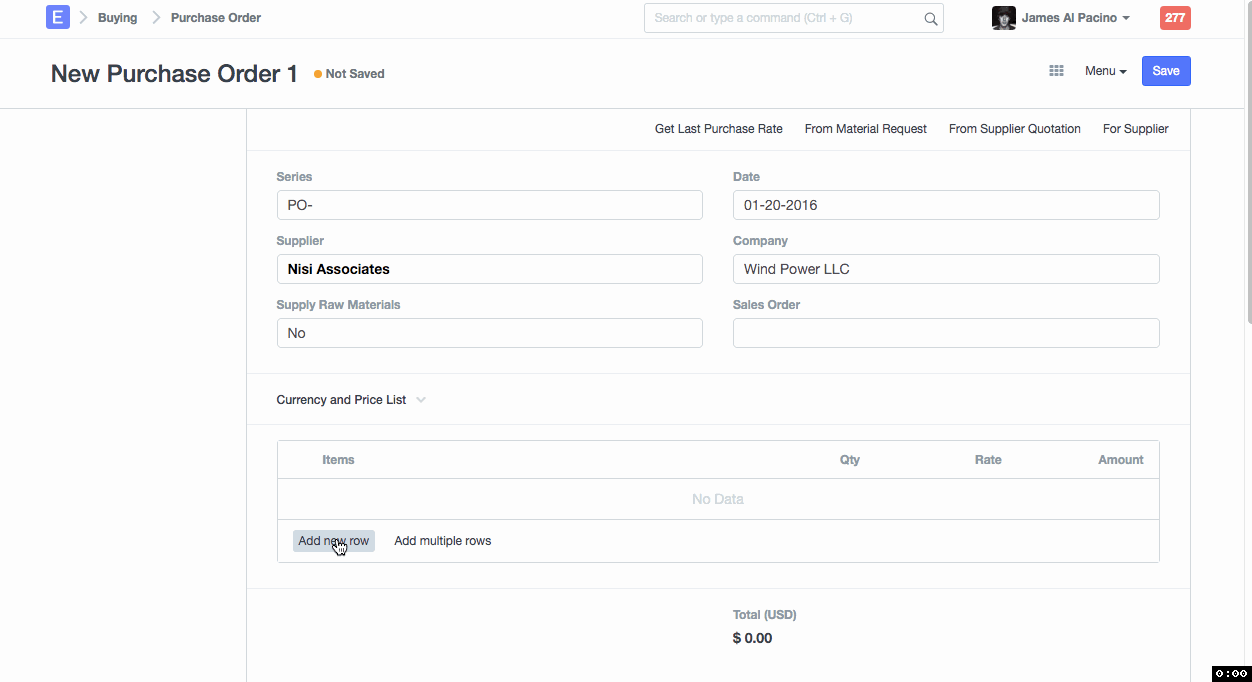The width and height of the screenshot is (1252, 682).
Task: Focus the Sales Order input field
Action: (x=945, y=333)
